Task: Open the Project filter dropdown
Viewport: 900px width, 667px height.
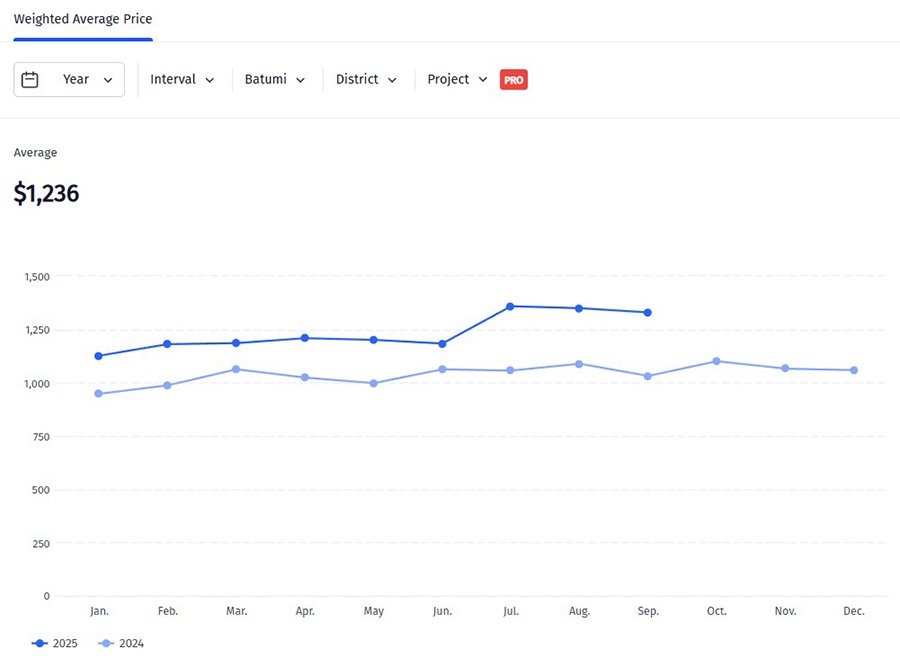Action: [x=457, y=80]
